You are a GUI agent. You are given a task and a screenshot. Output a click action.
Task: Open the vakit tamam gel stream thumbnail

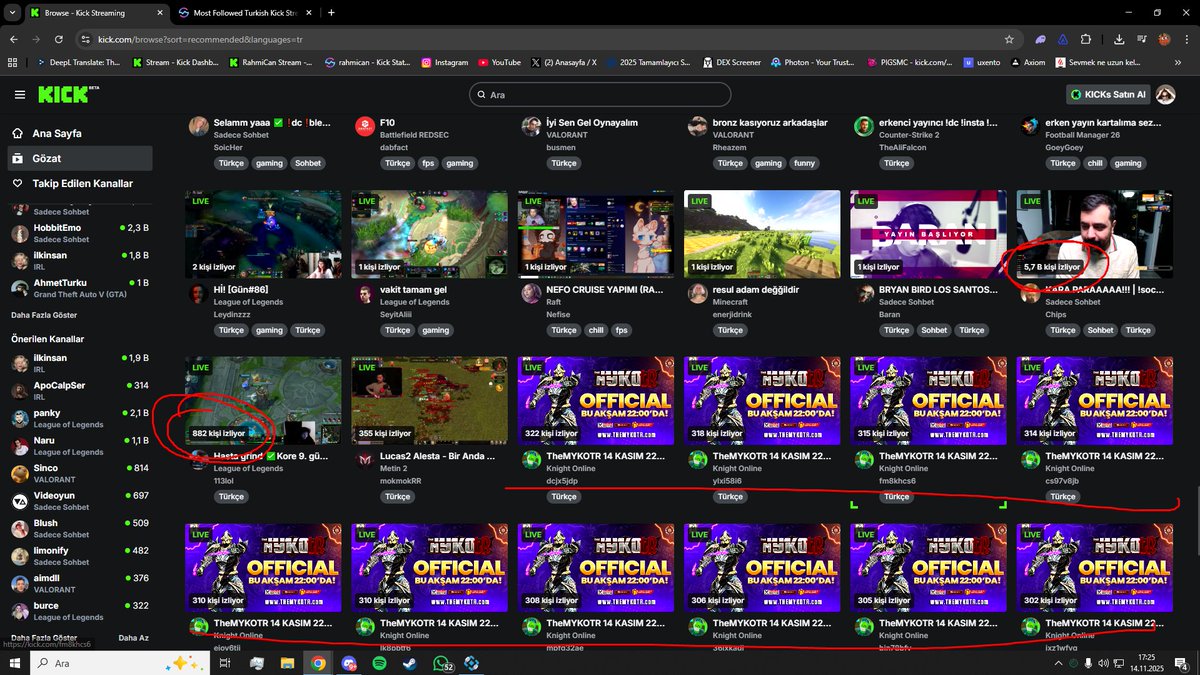(429, 234)
